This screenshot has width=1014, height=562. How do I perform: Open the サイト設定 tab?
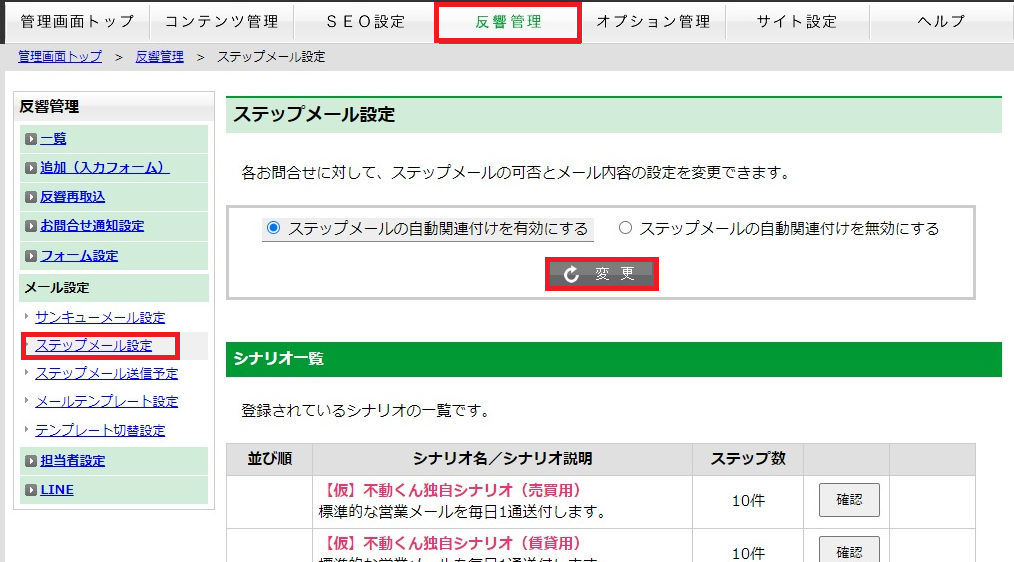click(x=797, y=21)
